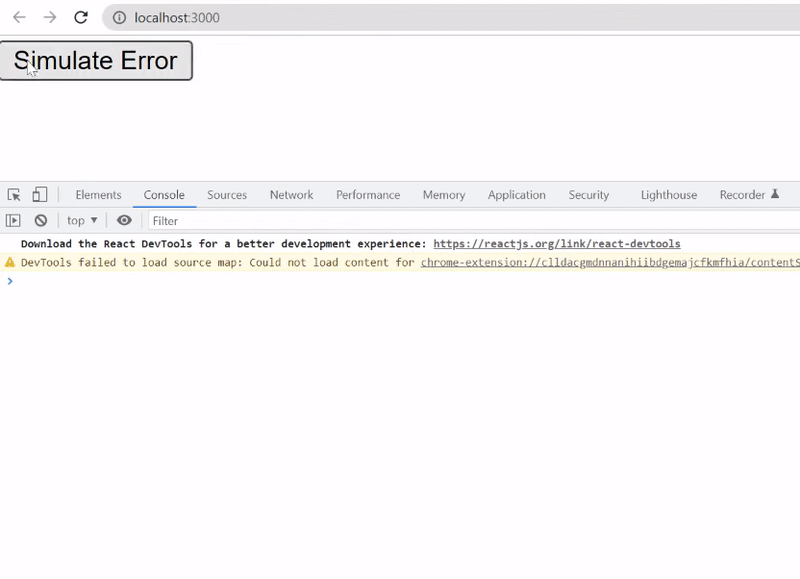Reload the page with refresh icon

point(81,18)
